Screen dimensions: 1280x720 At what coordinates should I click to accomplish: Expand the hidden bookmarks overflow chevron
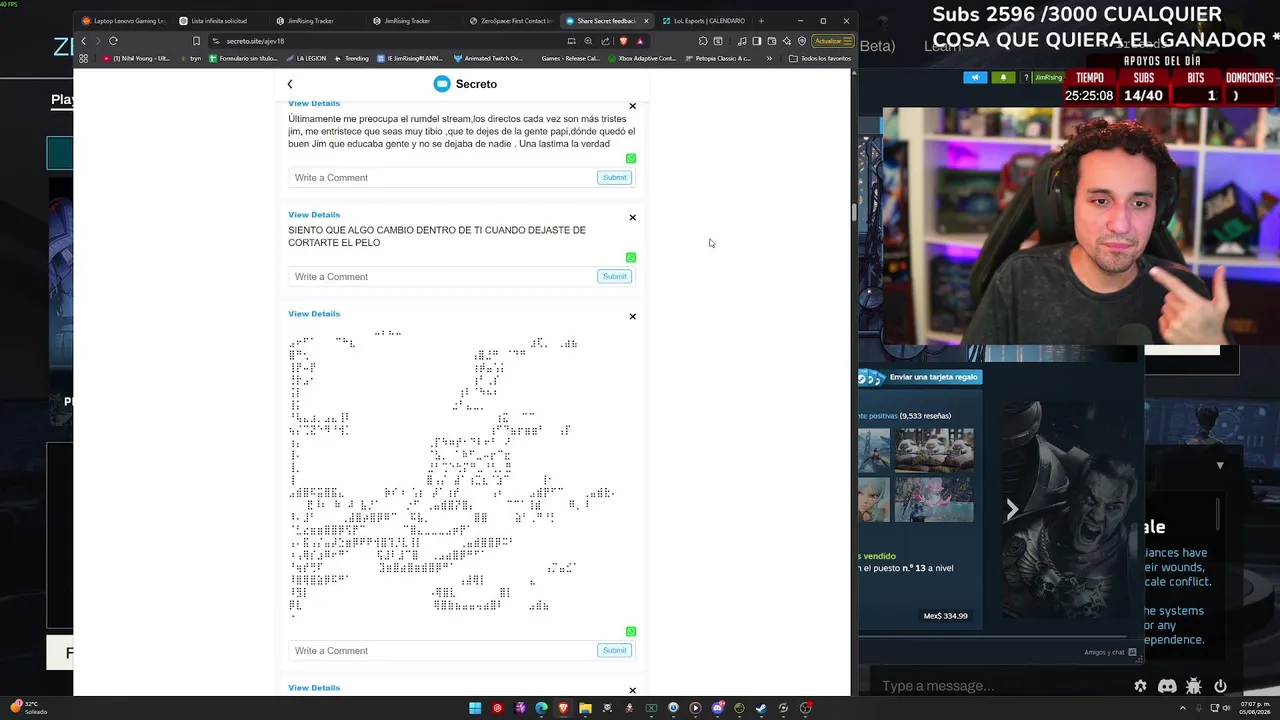pos(769,58)
